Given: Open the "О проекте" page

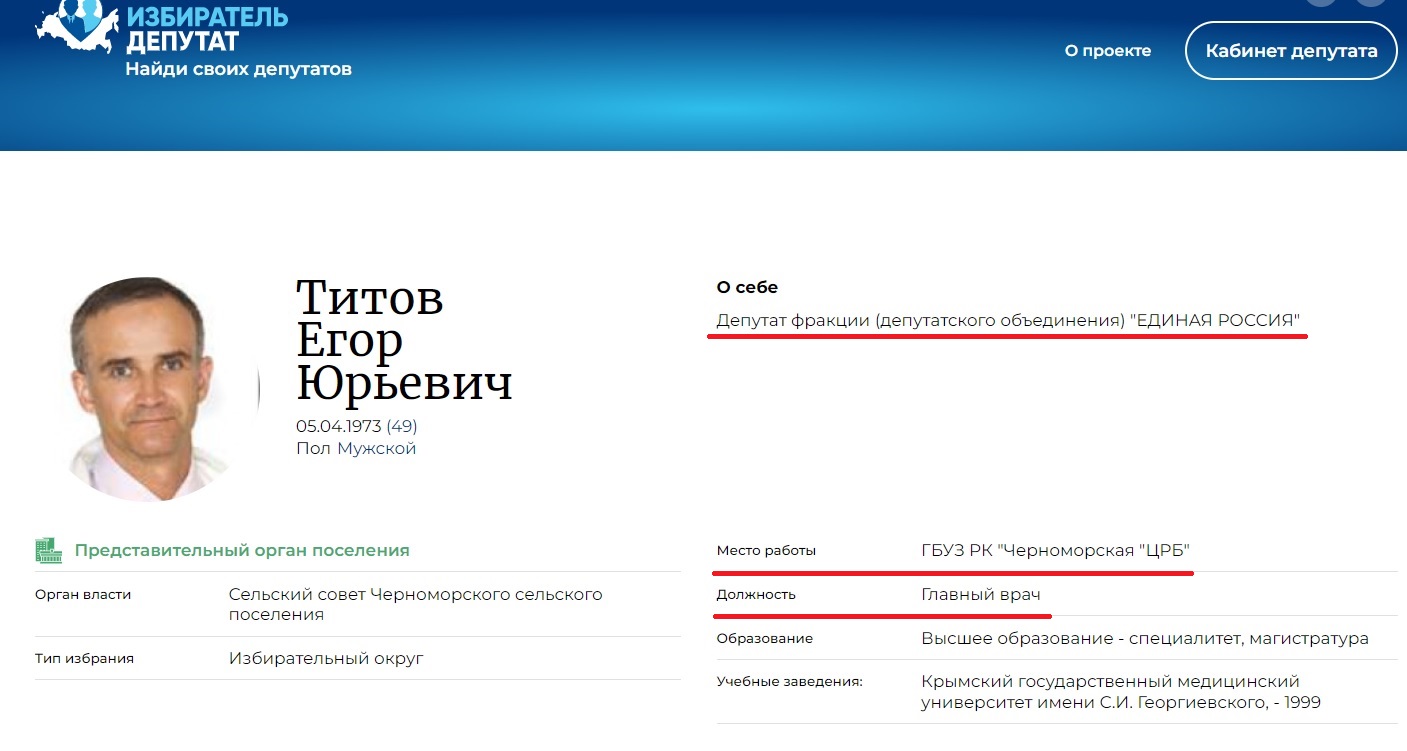Looking at the screenshot, I should coord(1108,50).
